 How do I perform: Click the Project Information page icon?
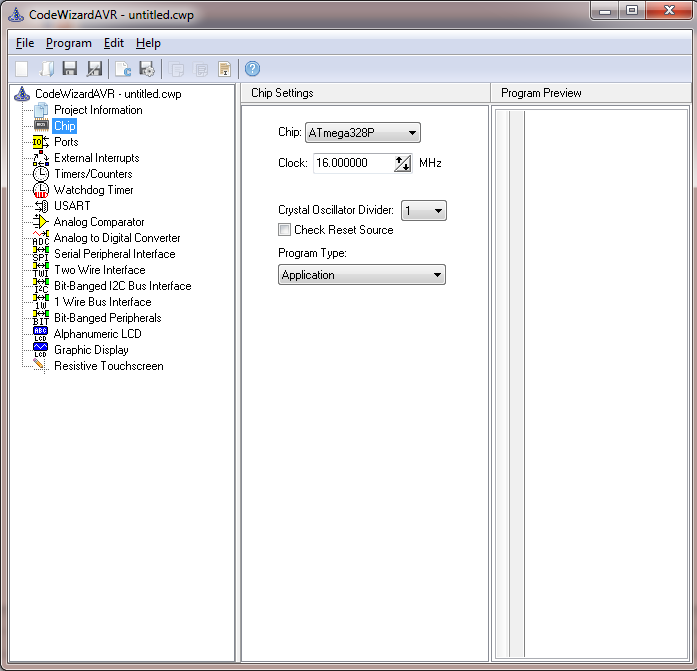tap(41, 110)
